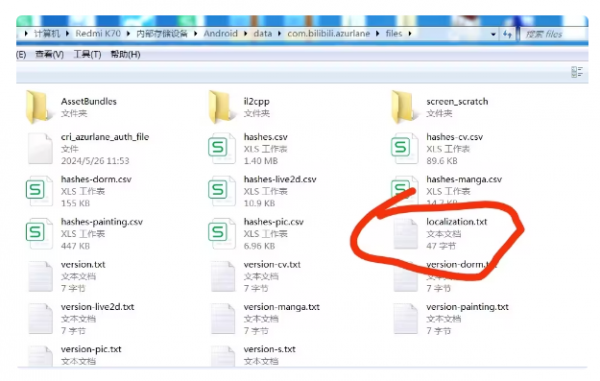Viewport: 600px width, 381px height.
Task: Select the cri_azurlane_auth_file file icon
Action: coord(40,148)
